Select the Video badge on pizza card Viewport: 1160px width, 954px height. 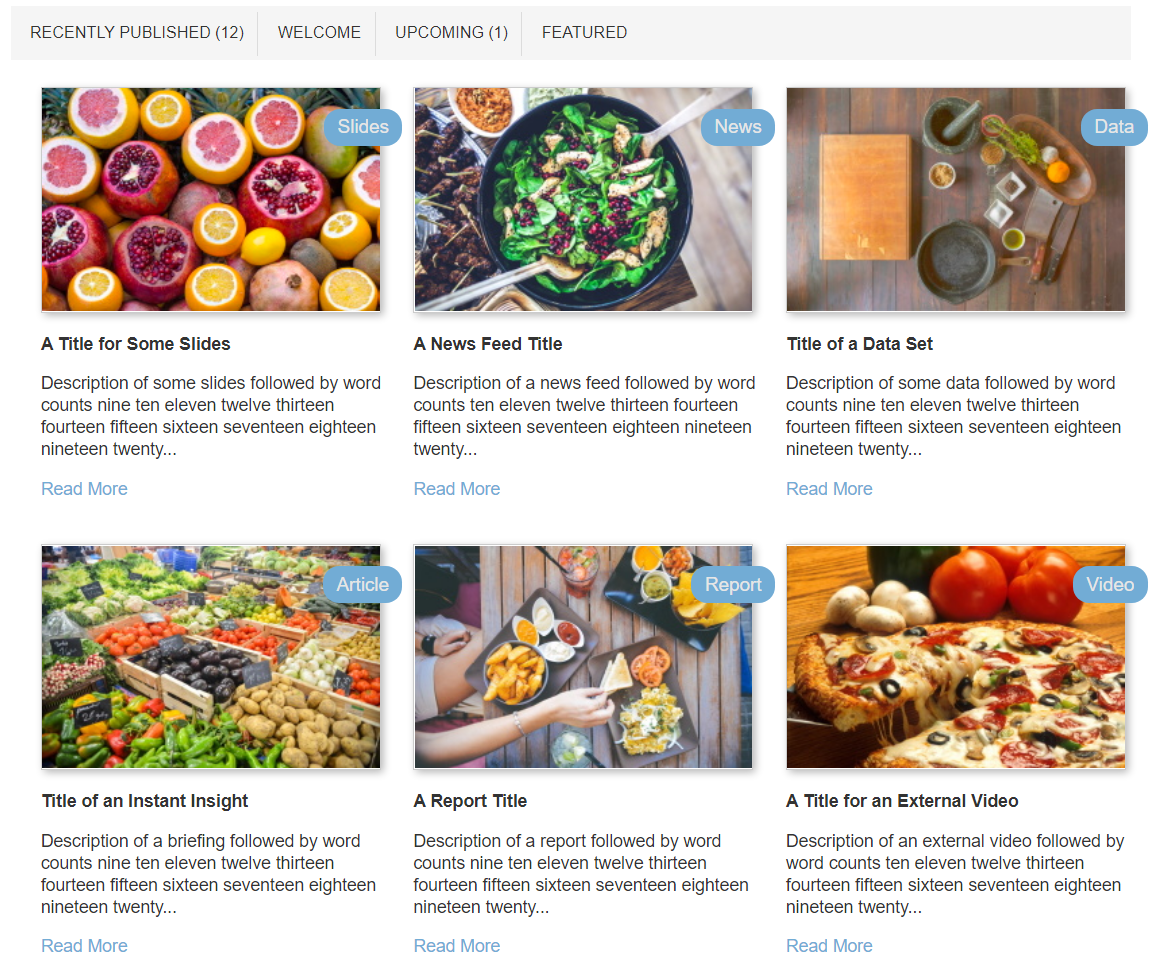point(1110,585)
